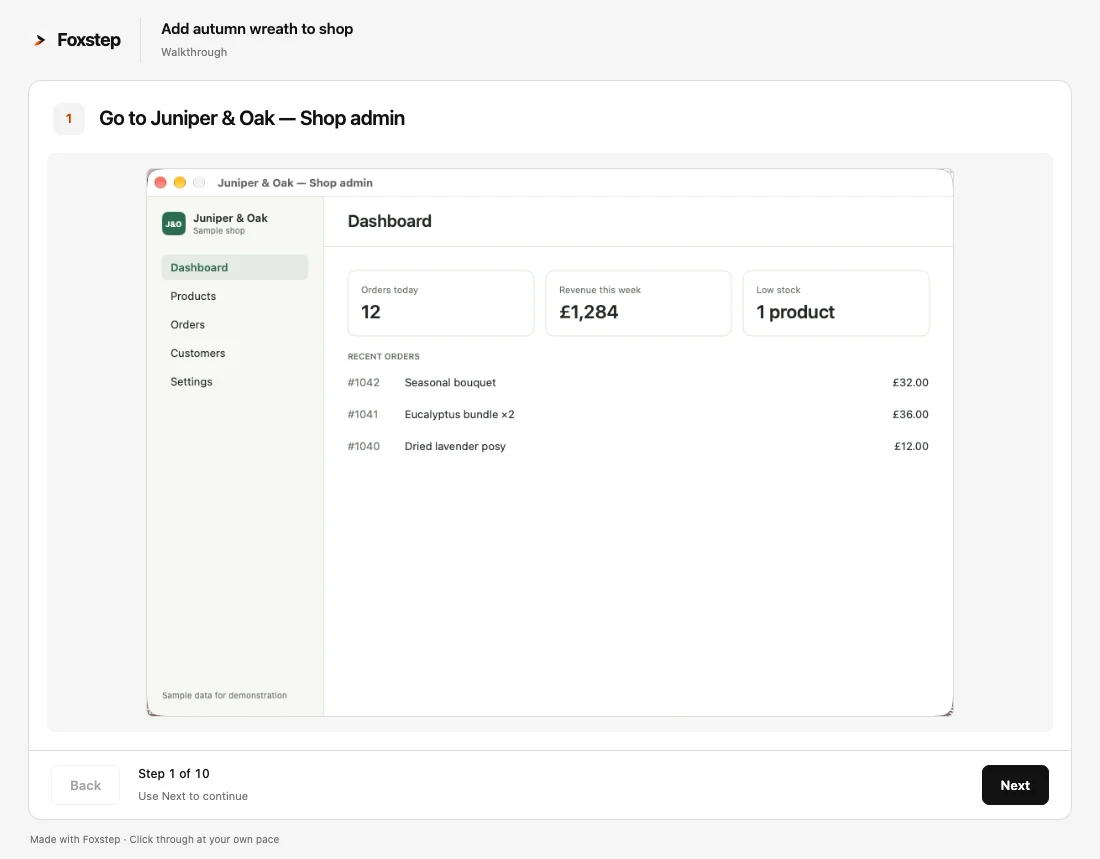
Task: Click the 'Walkthrough' subtitle
Action: (194, 52)
